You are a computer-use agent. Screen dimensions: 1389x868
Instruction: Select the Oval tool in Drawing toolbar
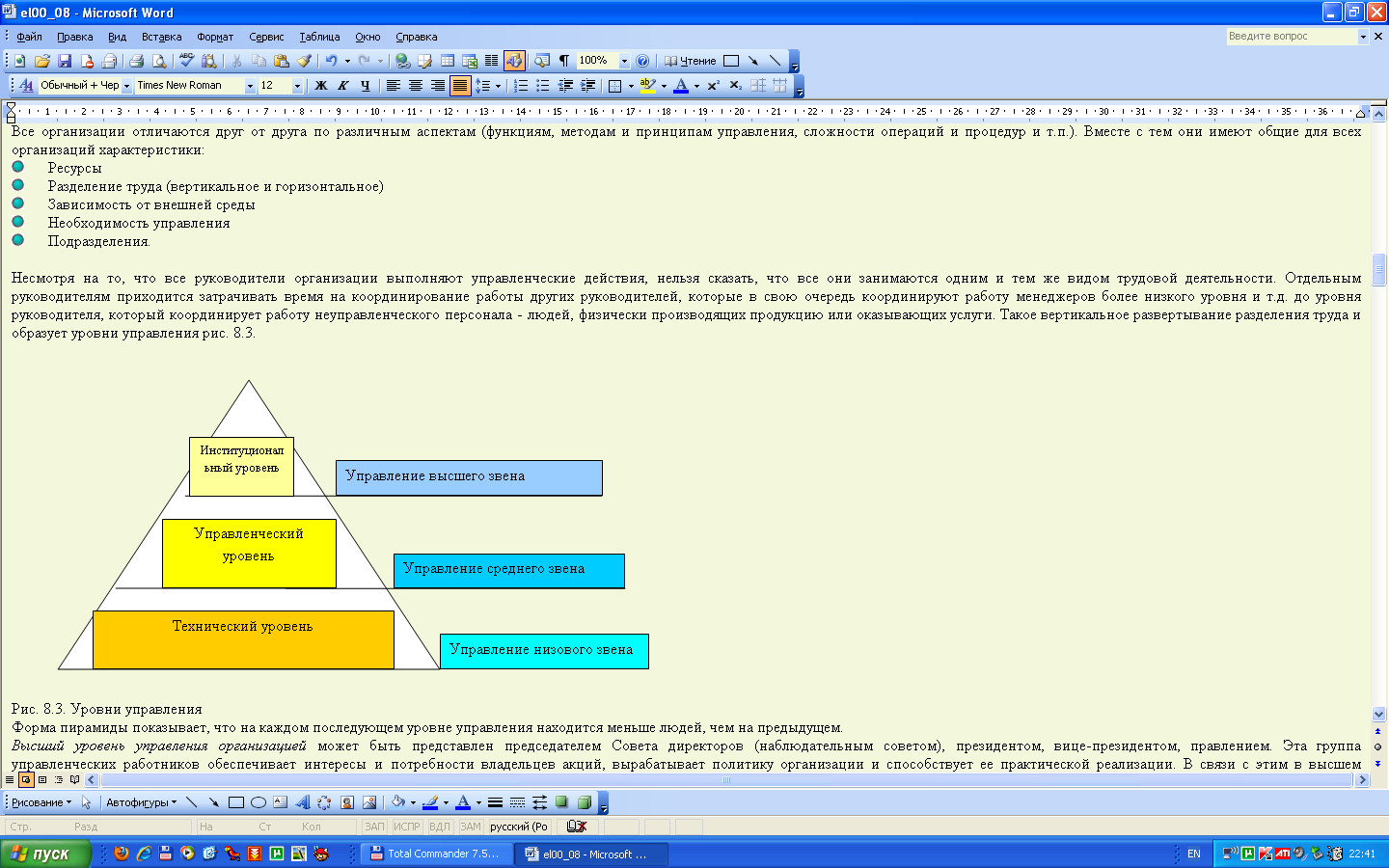coord(259,802)
